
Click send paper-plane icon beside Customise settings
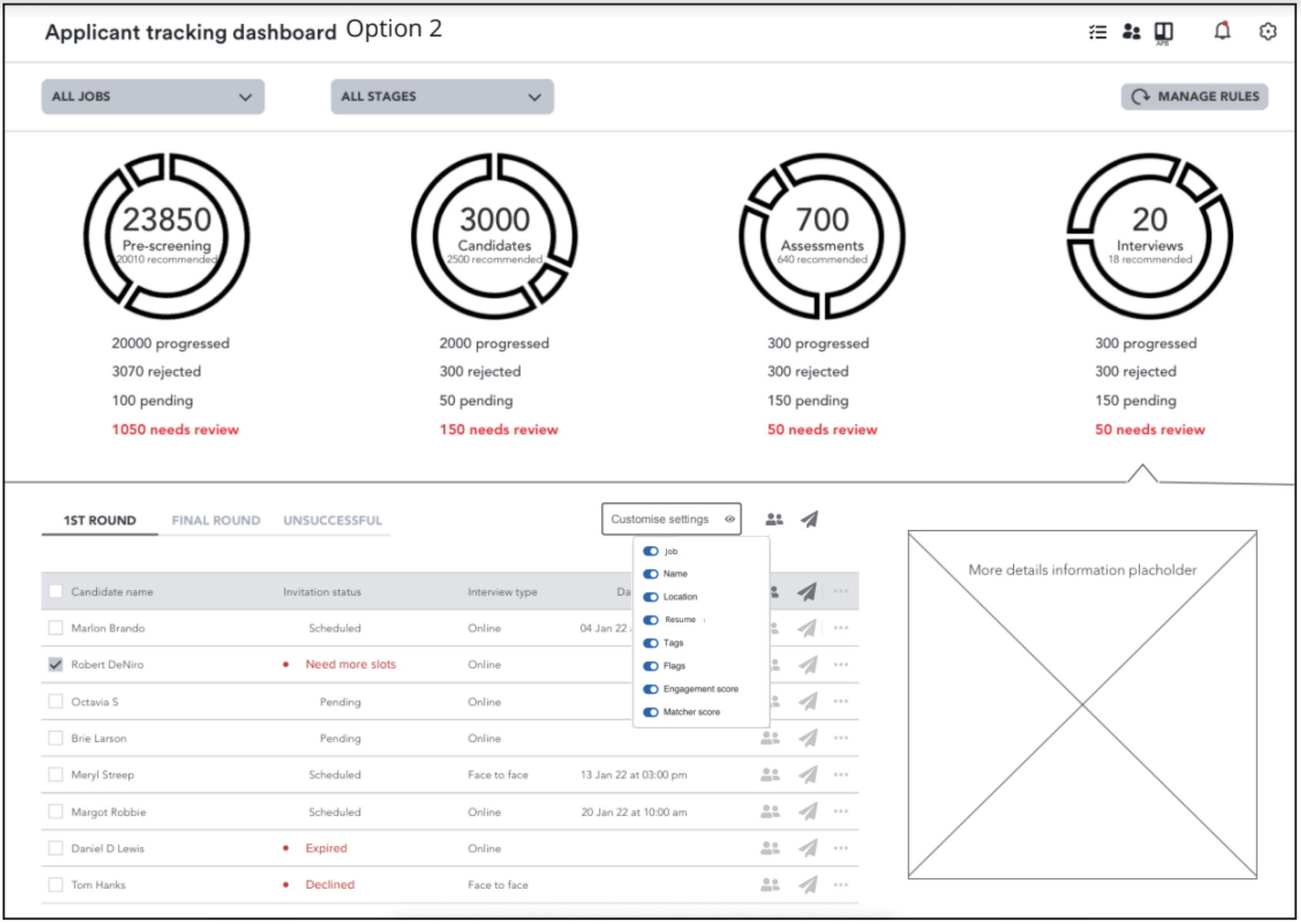point(810,520)
